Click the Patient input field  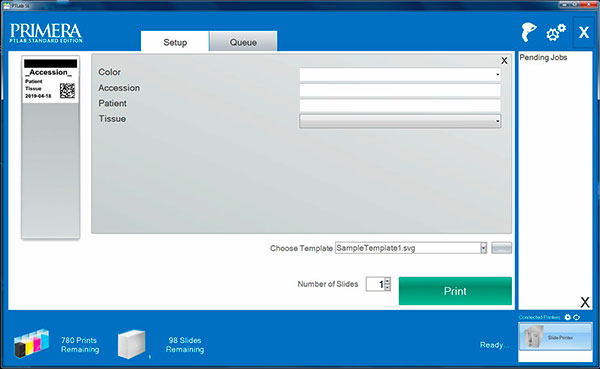400,106
